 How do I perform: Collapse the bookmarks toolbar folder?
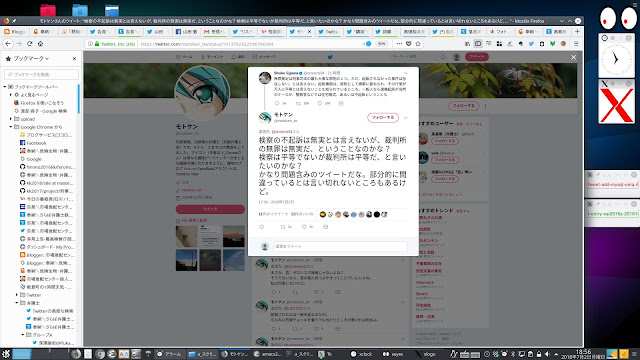coord(5,87)
